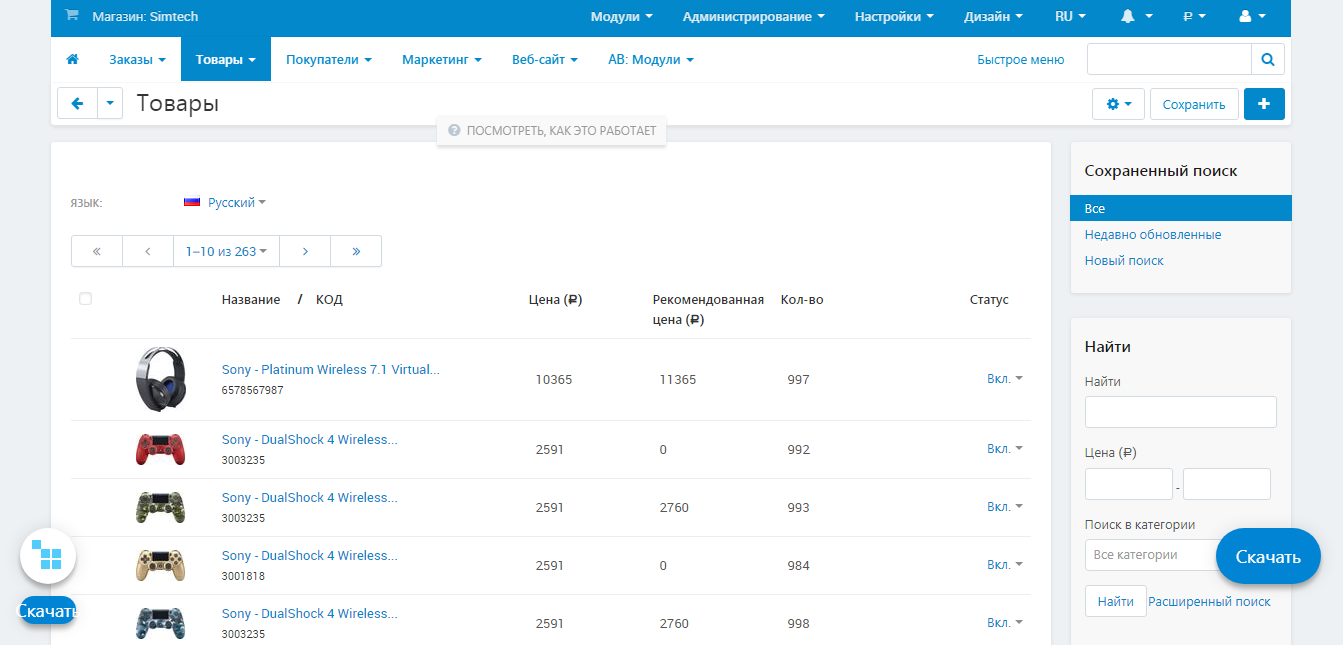
Task: Jump to first page of products
Action: (x=97, y=252)
